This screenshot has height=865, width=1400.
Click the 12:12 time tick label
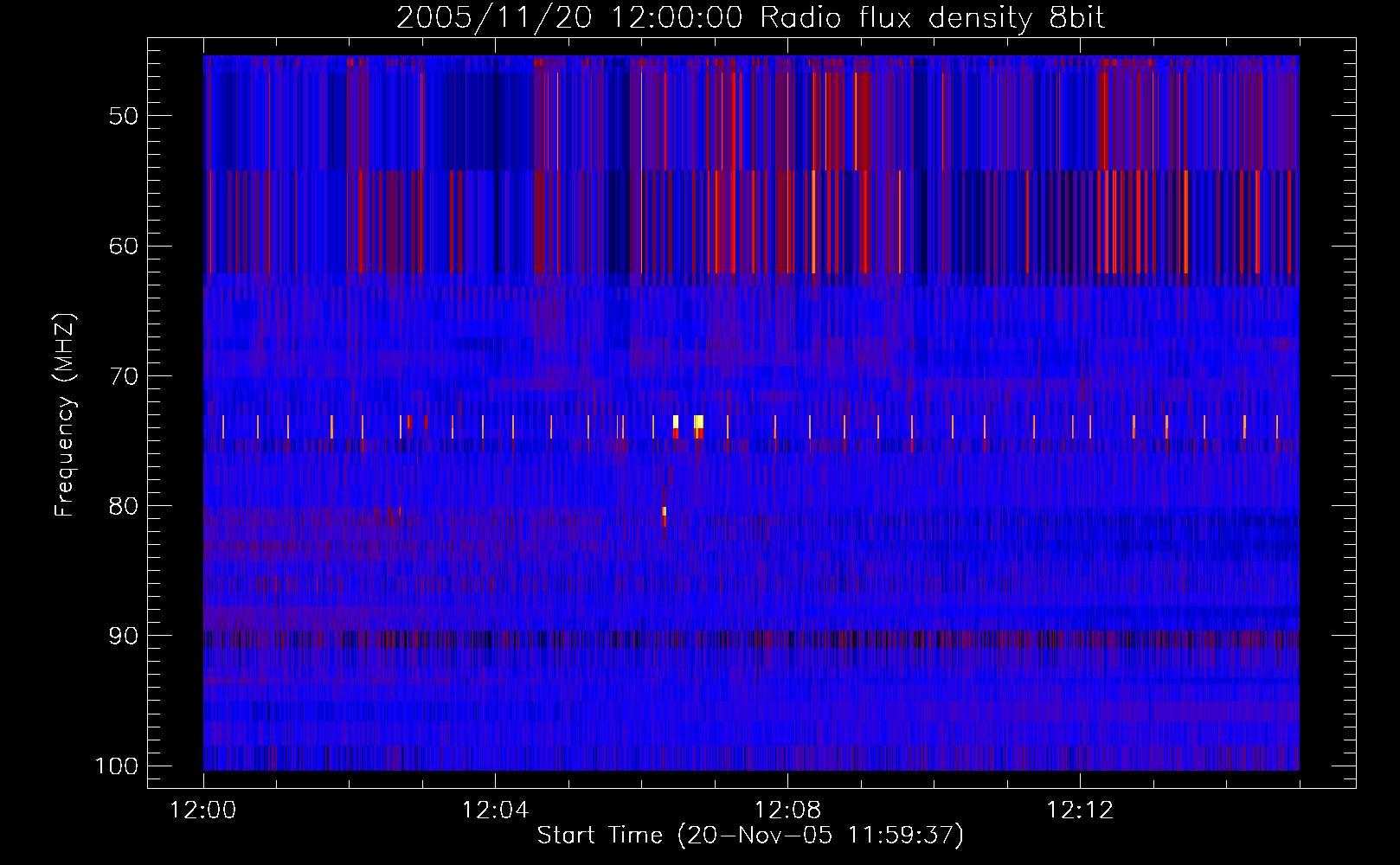[x=1079, y=811]
